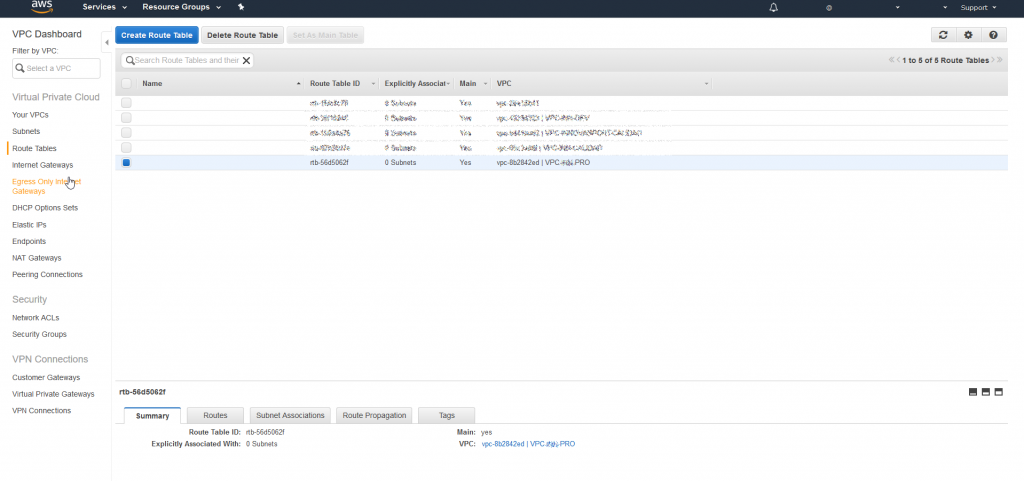Maximize the details pane using rightmost layout icon
The height and width of the screenshot is (481, 1024).
coord(997,392)
